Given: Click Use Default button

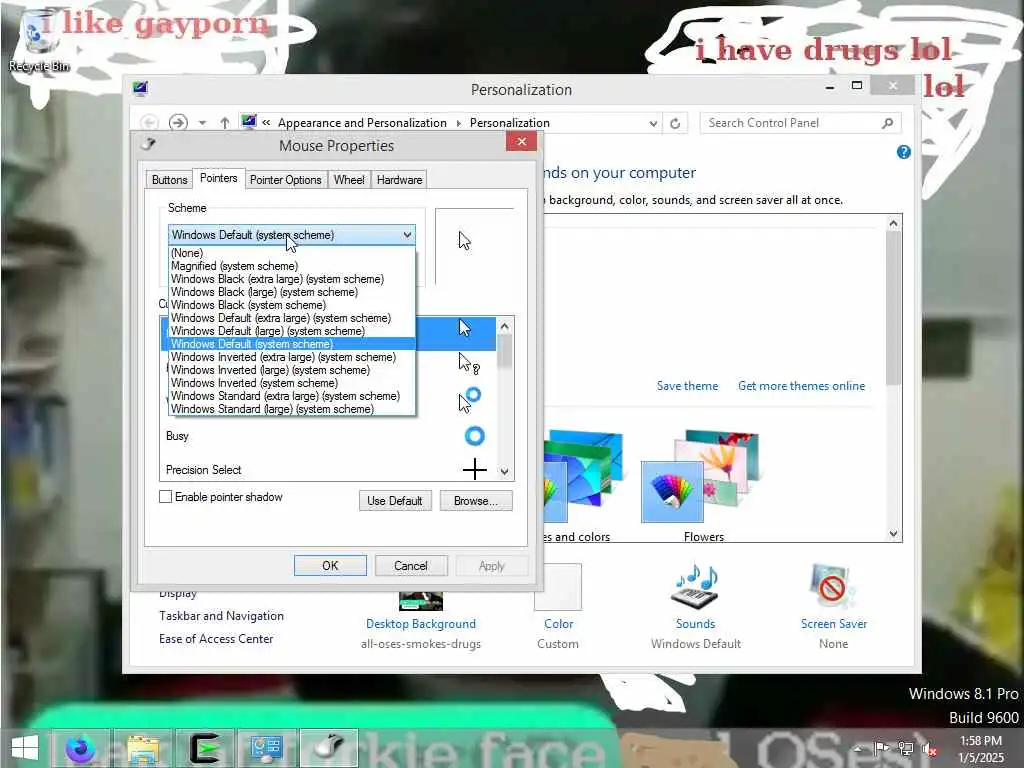Looking at the screenshot, I should click(394, 501).
